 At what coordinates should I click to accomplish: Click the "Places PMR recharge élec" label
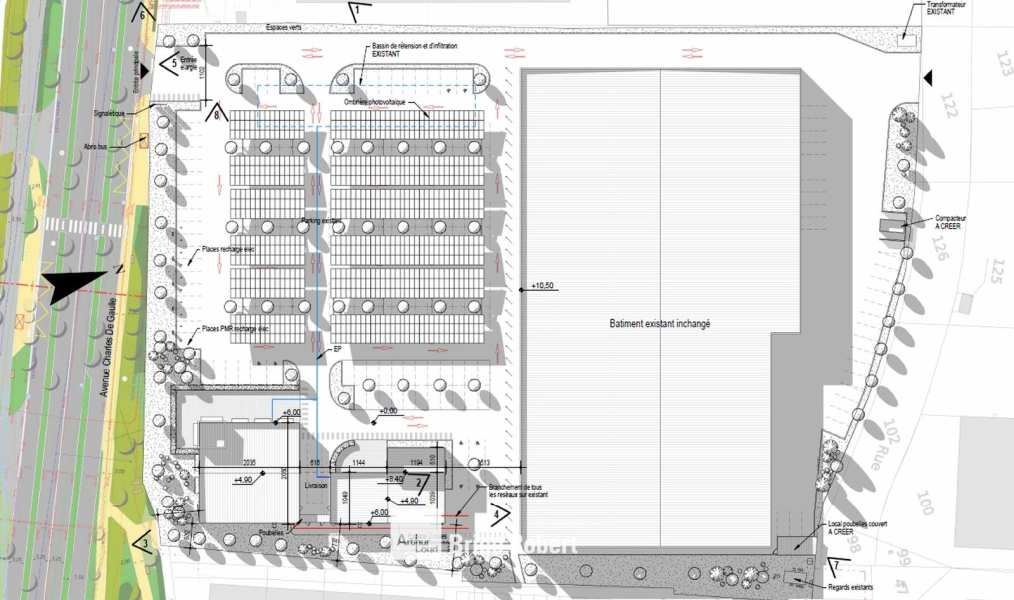(x=236, y=329)
